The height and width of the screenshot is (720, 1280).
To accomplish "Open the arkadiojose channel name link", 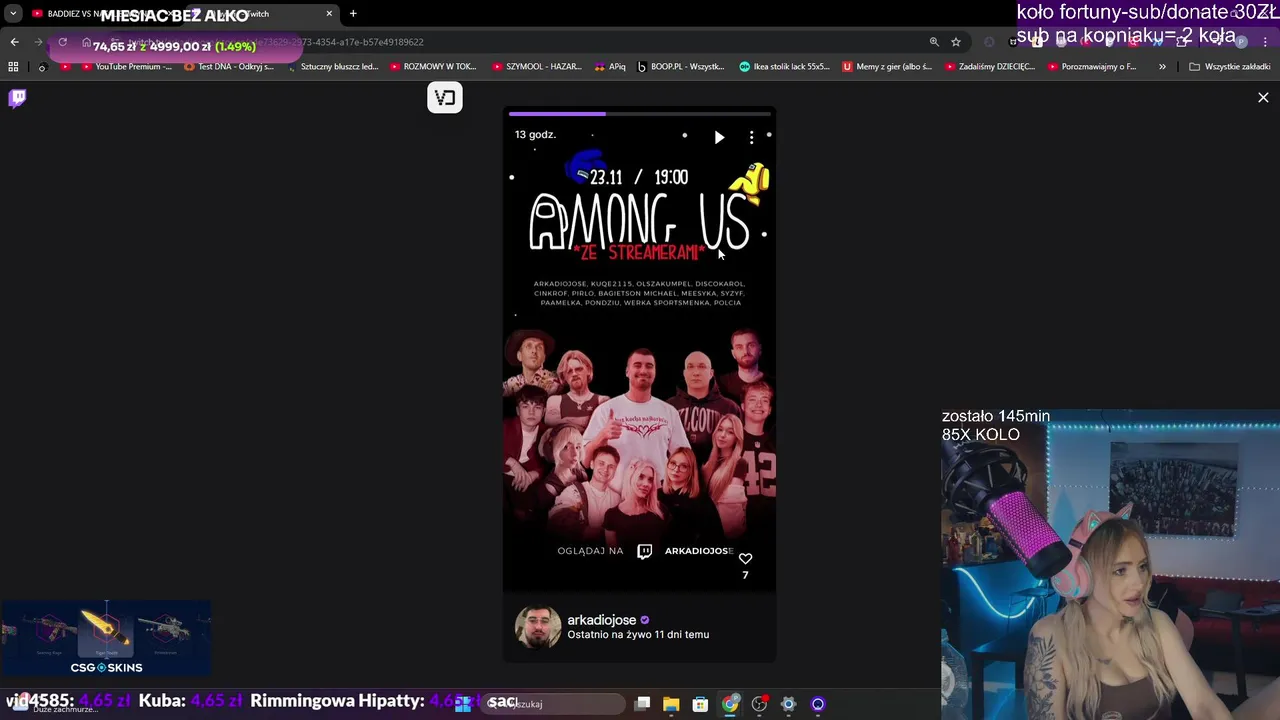I will pos(601,620).
